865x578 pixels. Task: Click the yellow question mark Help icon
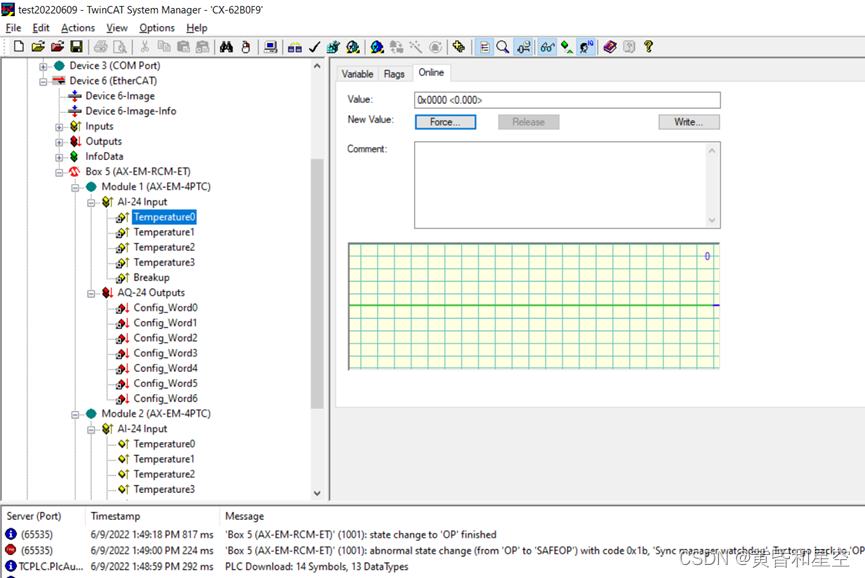[x=649, y=47]
